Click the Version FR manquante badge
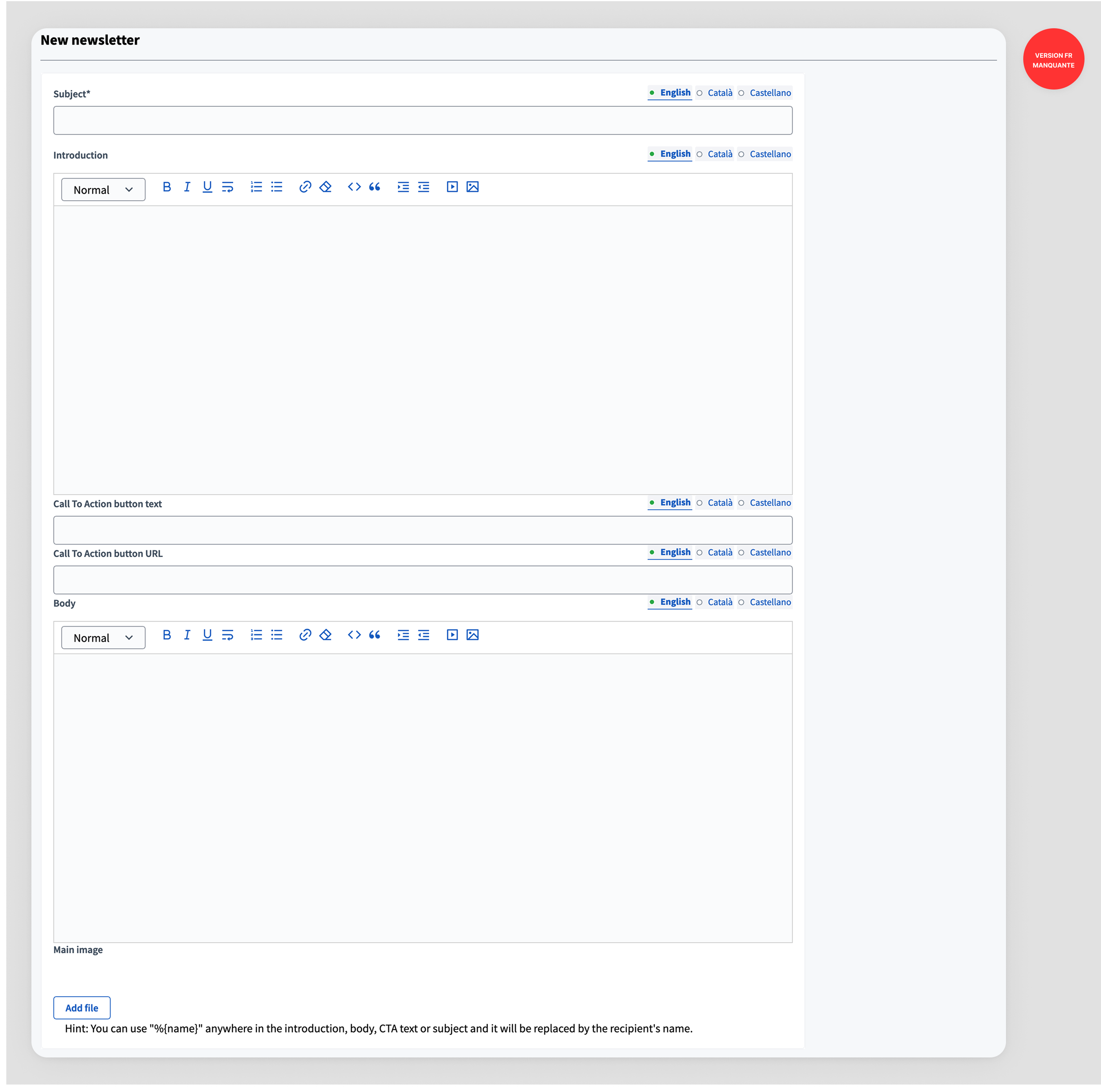This screenshot has width=1101, height=1092. [x=1053, y=59]
